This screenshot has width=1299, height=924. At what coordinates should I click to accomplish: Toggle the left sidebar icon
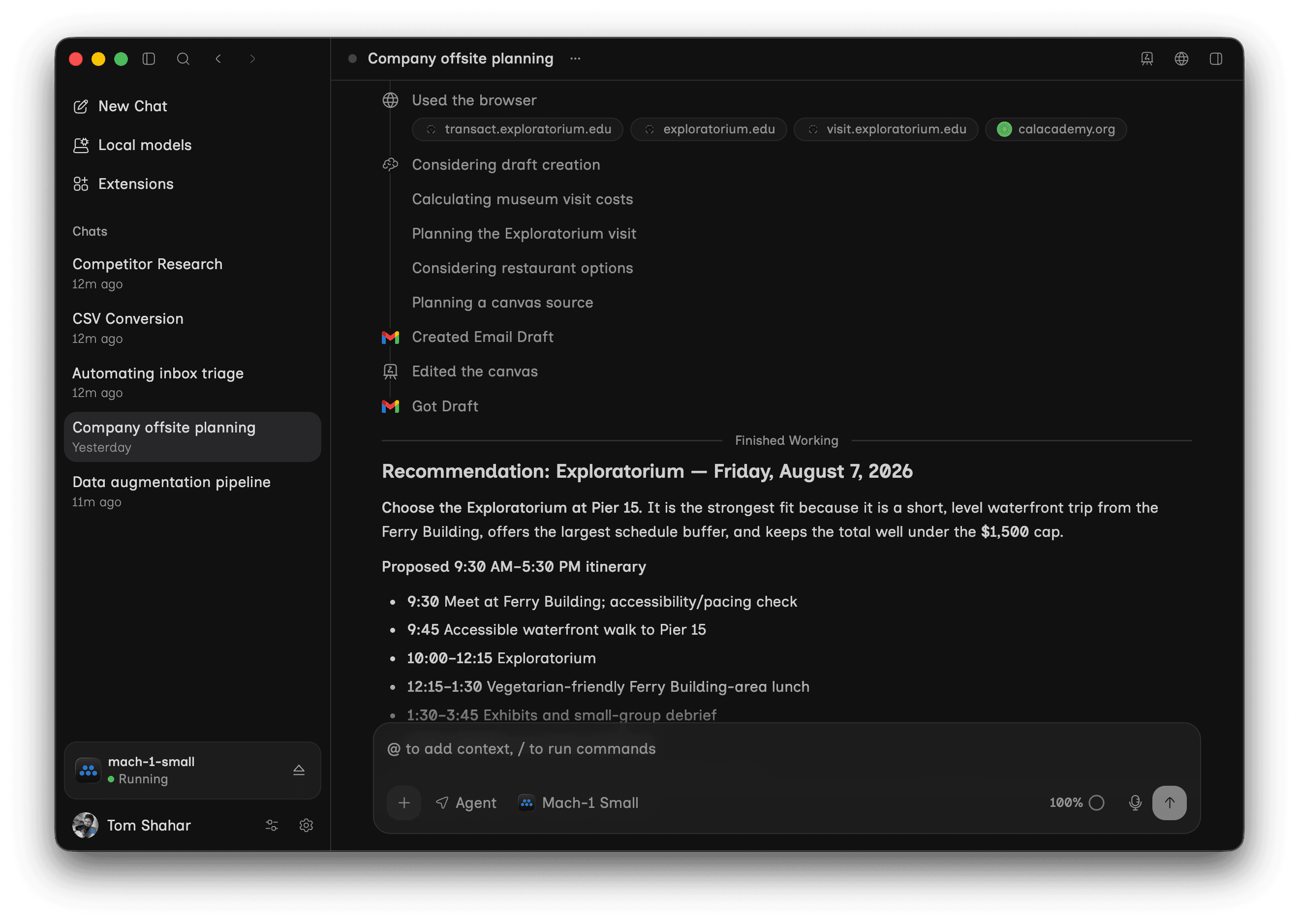149,59
